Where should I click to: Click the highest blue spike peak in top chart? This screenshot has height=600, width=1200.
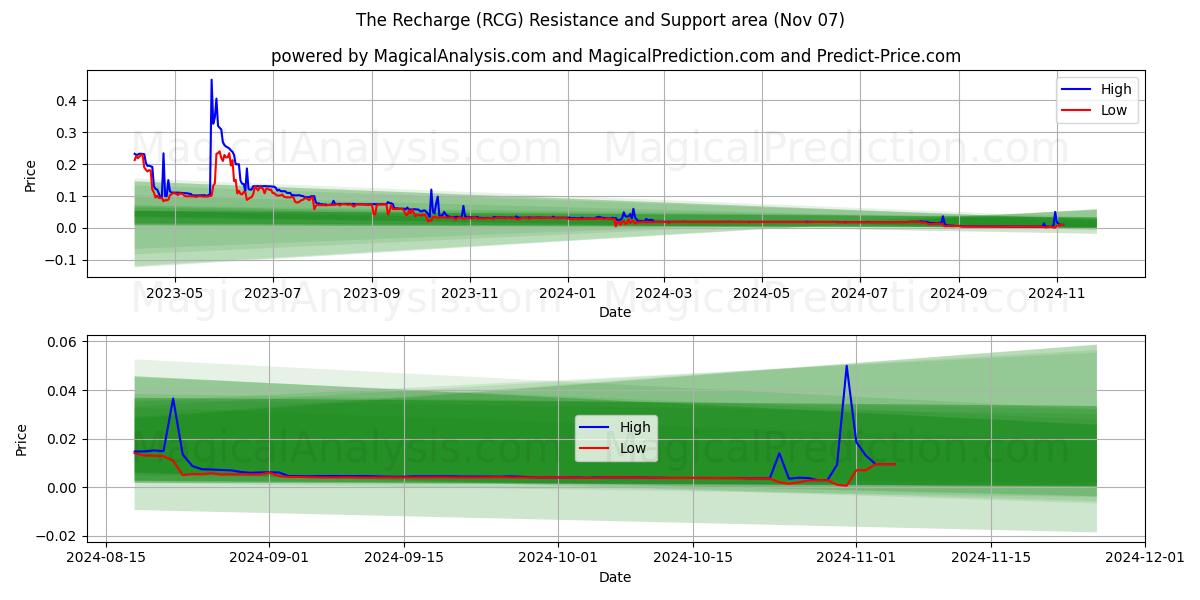tap(211, 80)
